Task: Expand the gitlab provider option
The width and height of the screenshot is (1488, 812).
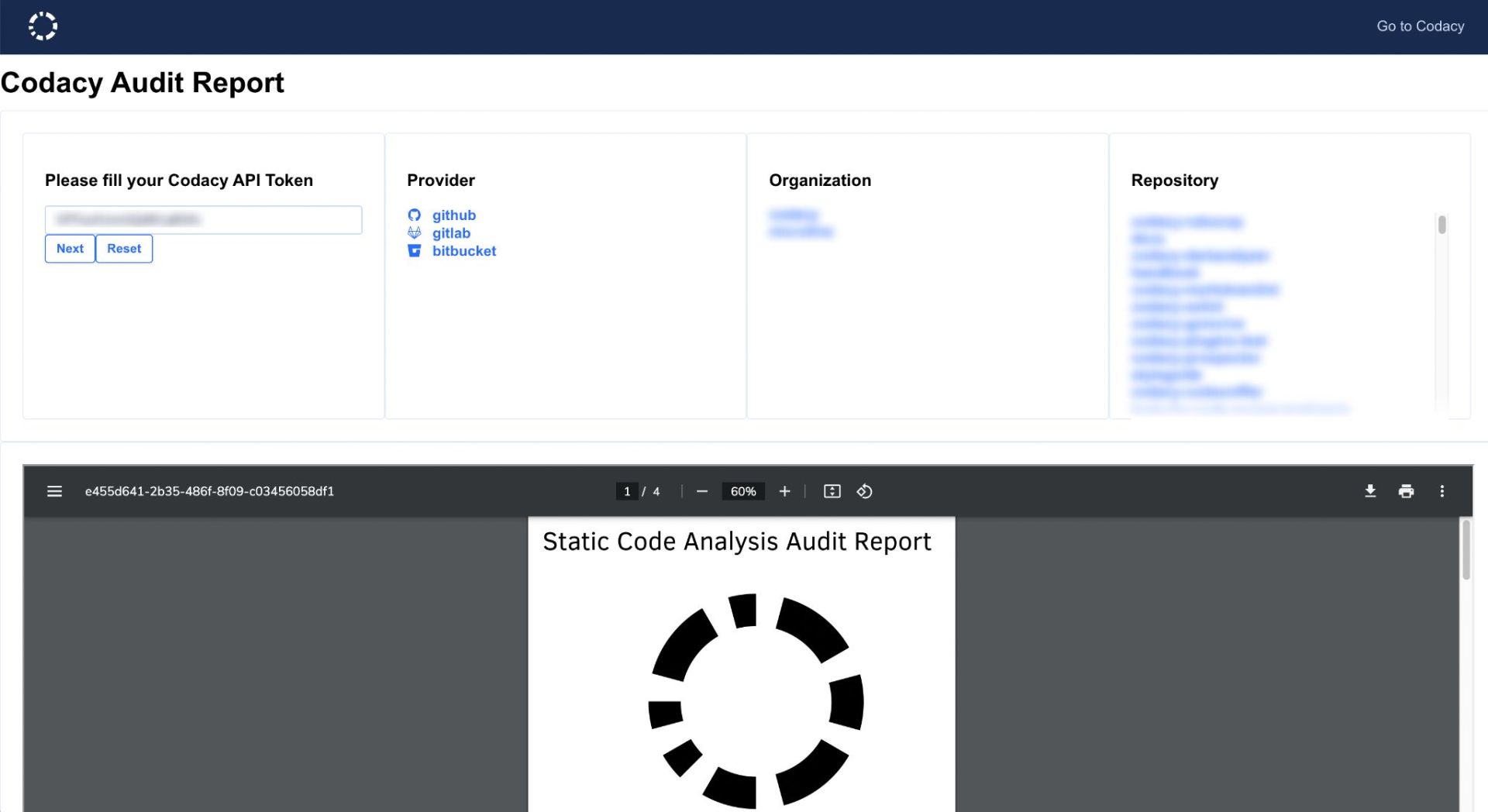Action: [x=451, y=233]
